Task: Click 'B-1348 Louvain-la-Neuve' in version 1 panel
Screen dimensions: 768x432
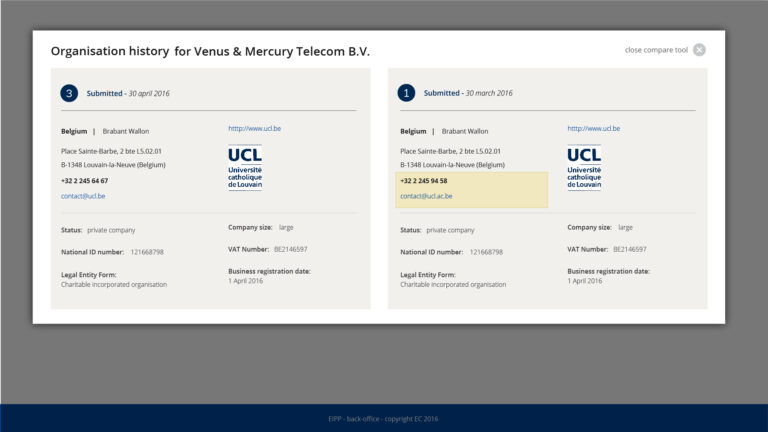Action: pos(452,165)
